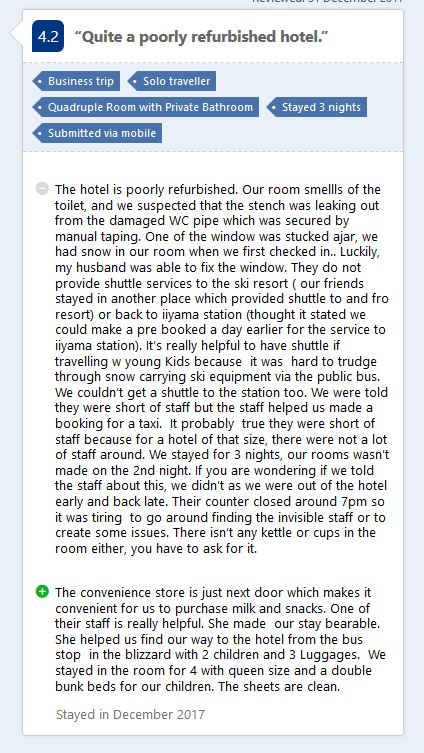Click Quadruple Room with Private Bathroom tag

tap(145, 107)
